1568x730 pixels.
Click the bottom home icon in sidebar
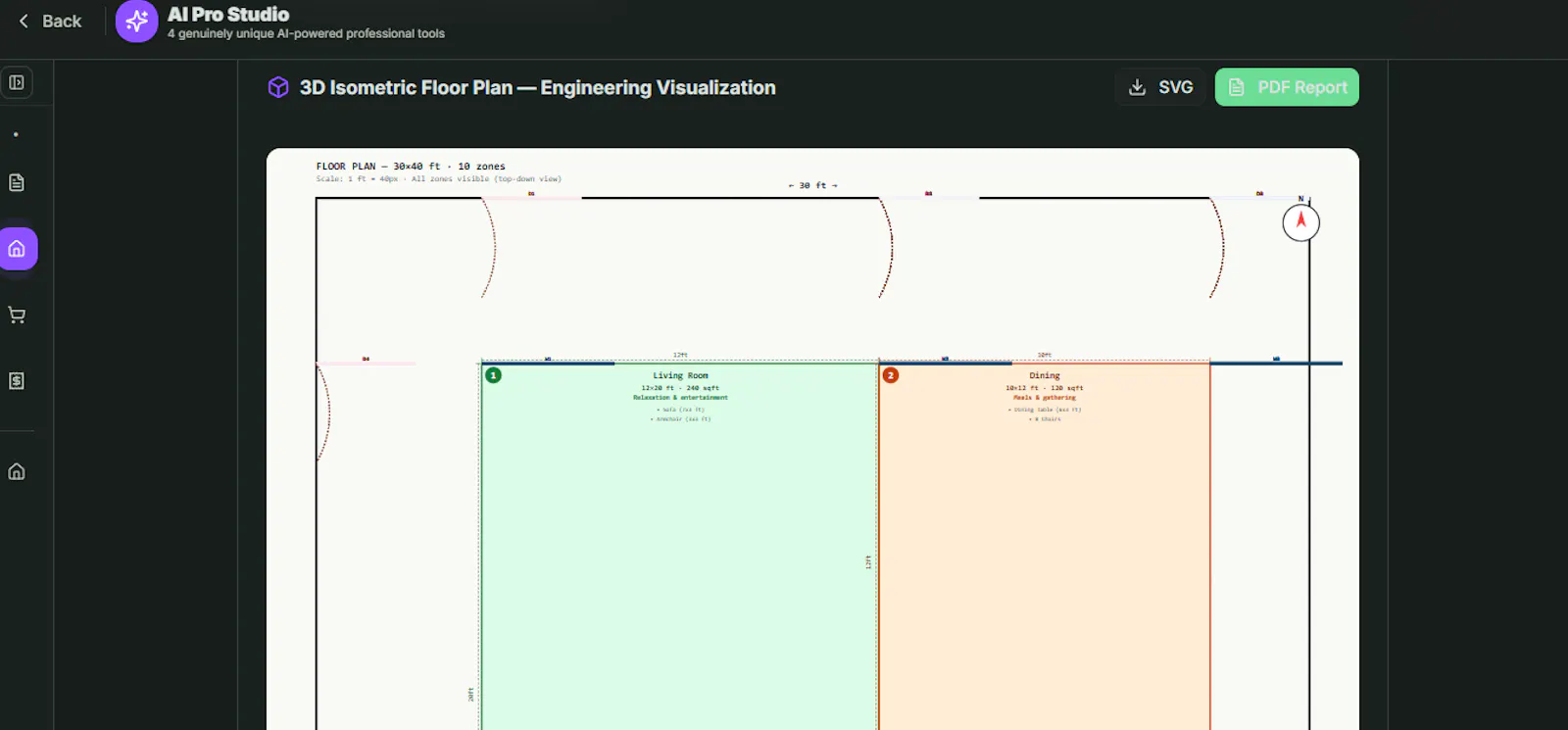pyautogui.click(x=17, y=471)
